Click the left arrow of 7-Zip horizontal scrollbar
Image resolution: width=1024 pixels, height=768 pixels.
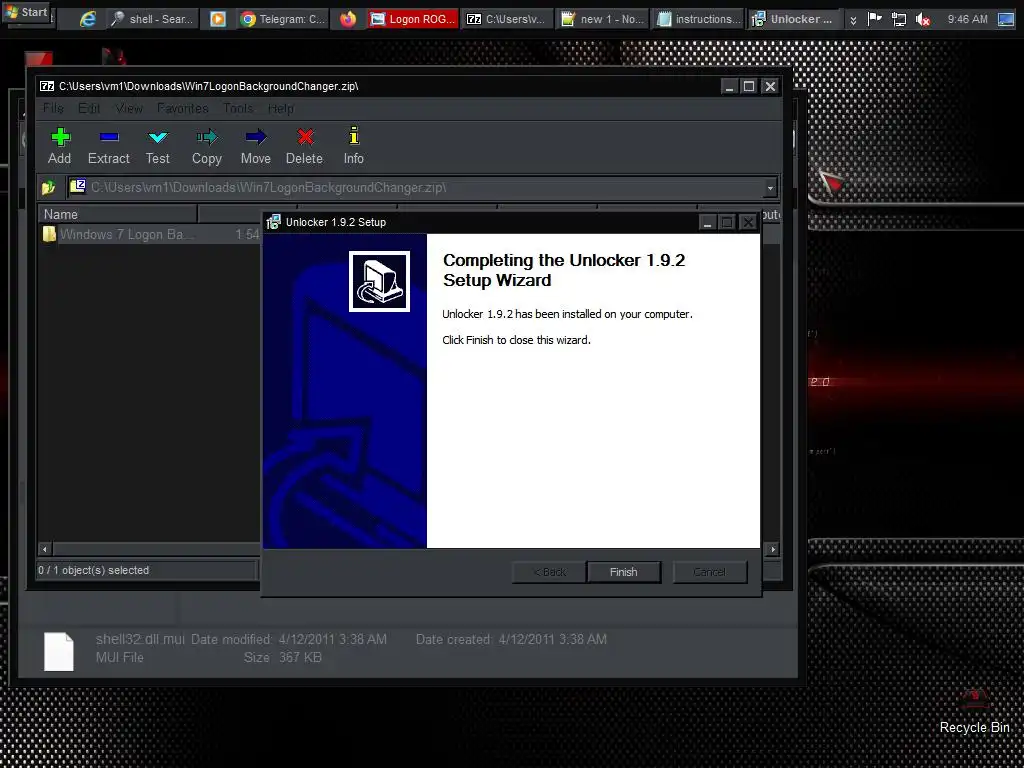point(45,549)
